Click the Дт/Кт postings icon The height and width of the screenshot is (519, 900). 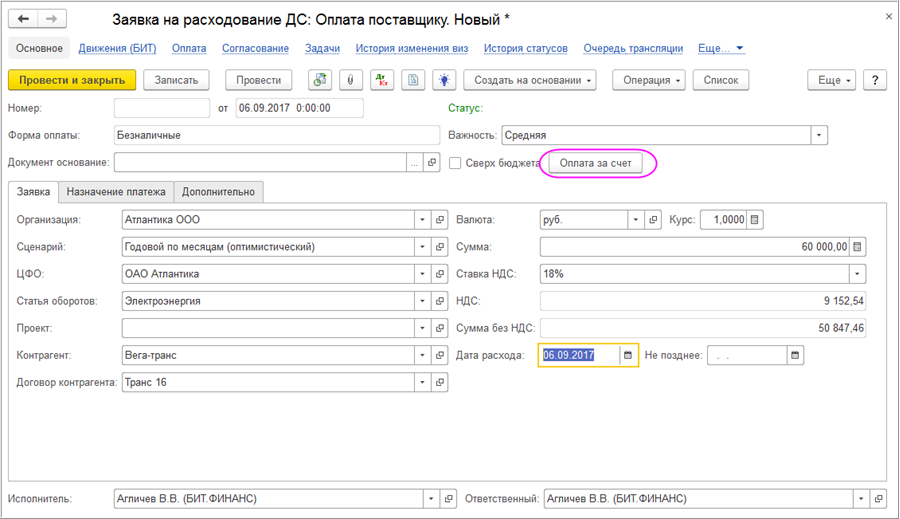[382, 80]
